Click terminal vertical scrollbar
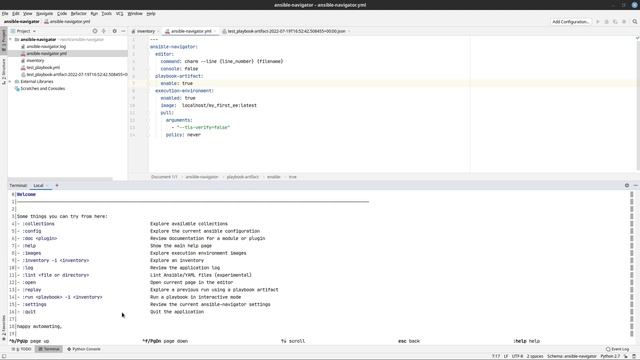The height and width of the screenshot is (360, 640). pyautogui.click(x=631, y=263)
